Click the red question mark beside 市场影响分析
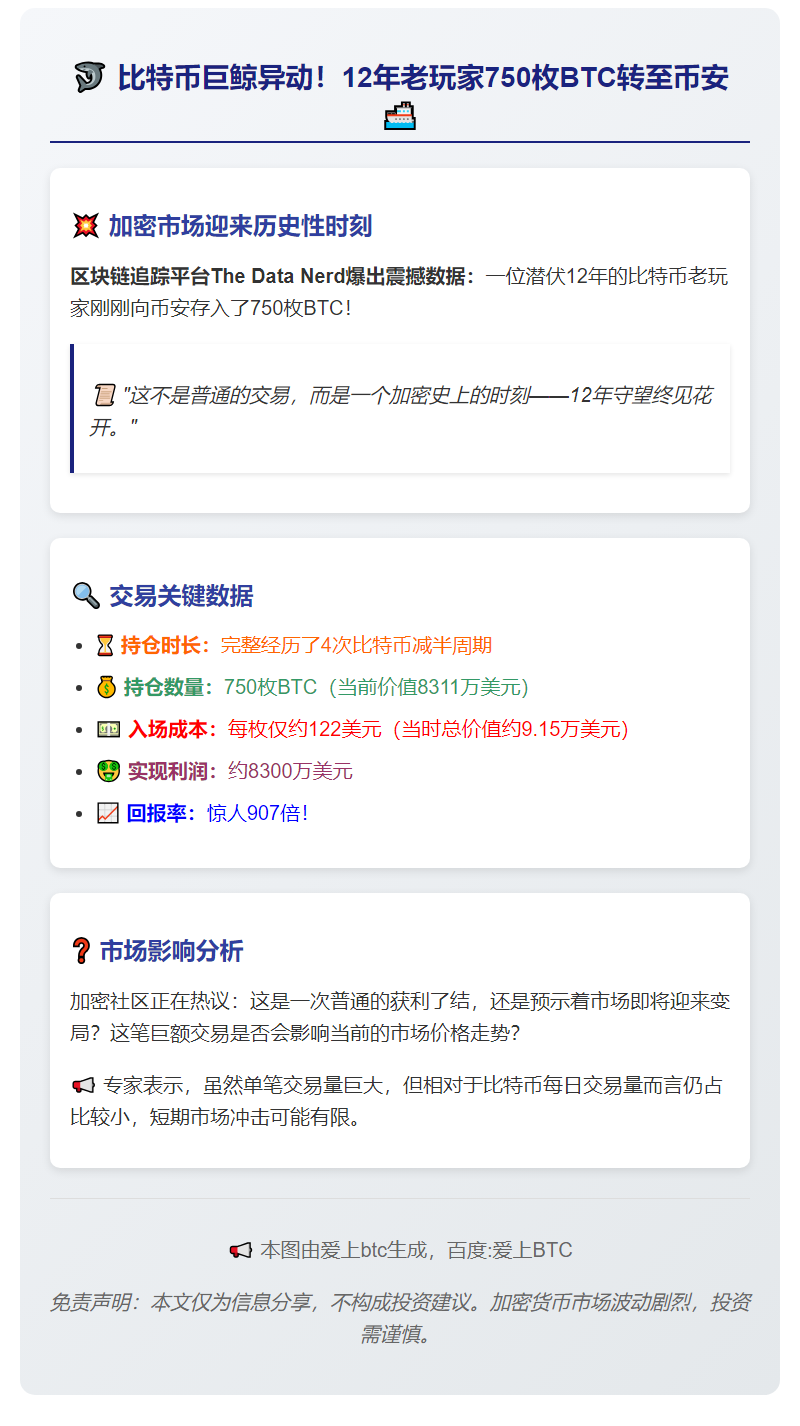This screenshot has width=800, height=1426. [x=81, y=951]
